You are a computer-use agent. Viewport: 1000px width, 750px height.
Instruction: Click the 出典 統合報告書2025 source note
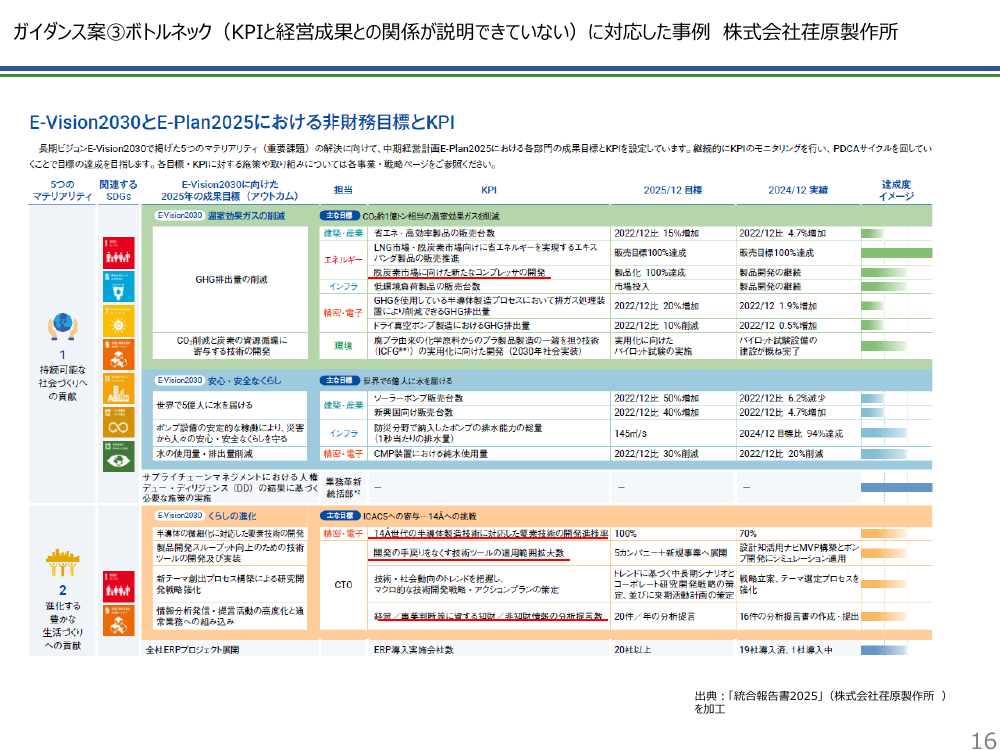pyautogui.click(x=819, y=702)
